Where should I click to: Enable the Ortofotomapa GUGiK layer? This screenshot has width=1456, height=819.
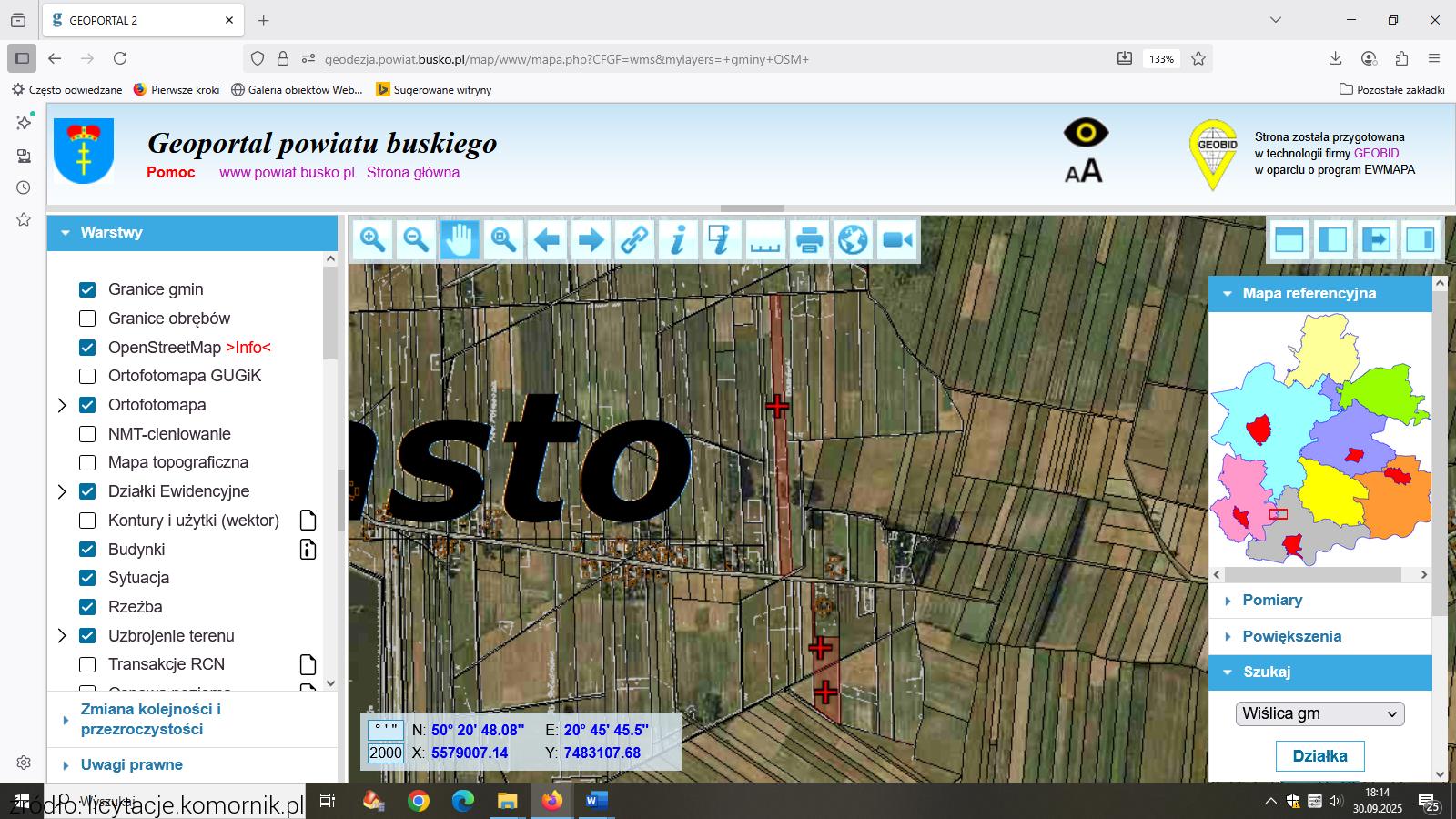(87, 376)
